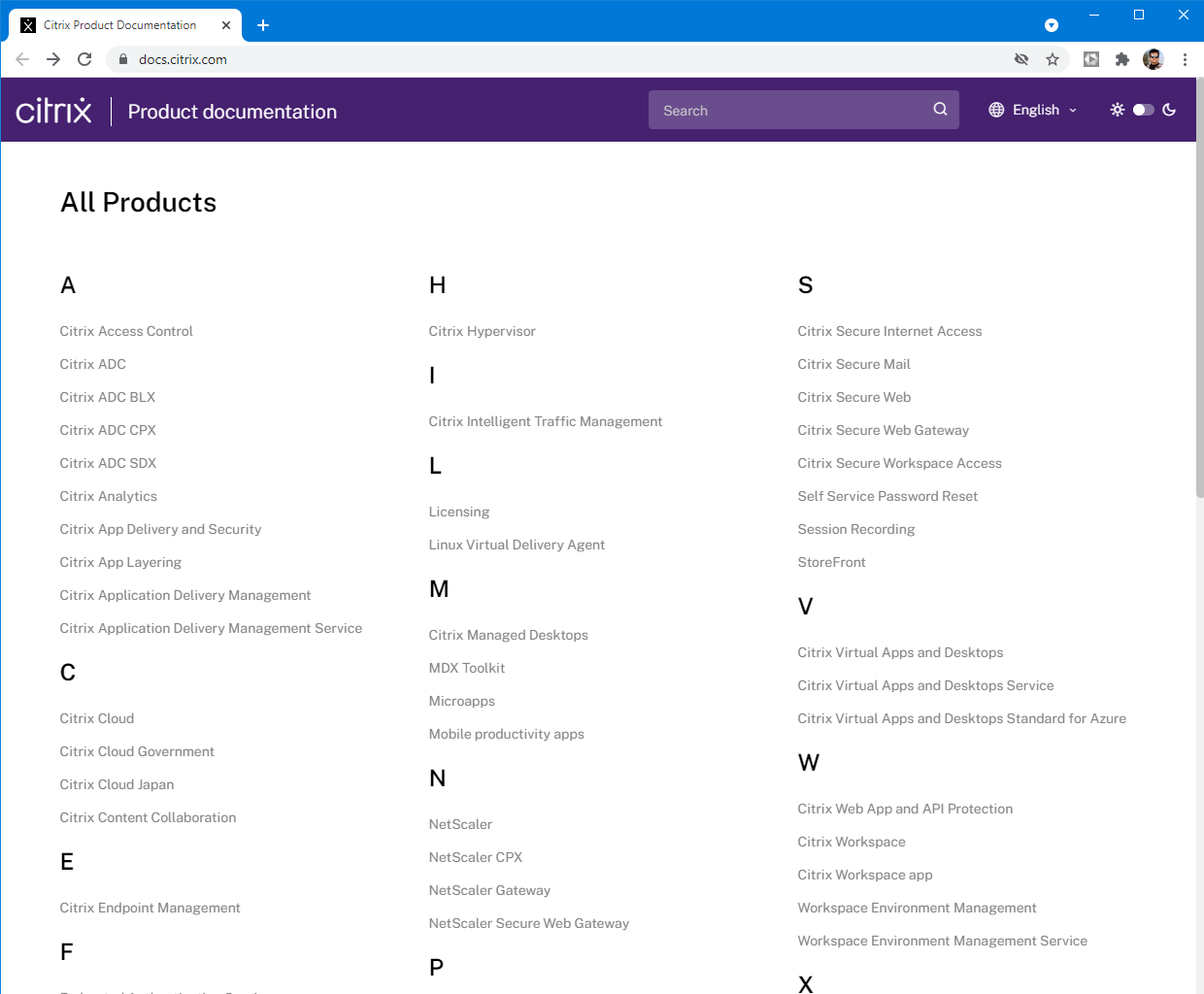Open the Extensions puzzle icon
This screenshot has height=994, width=1204.
point(1122,59)
